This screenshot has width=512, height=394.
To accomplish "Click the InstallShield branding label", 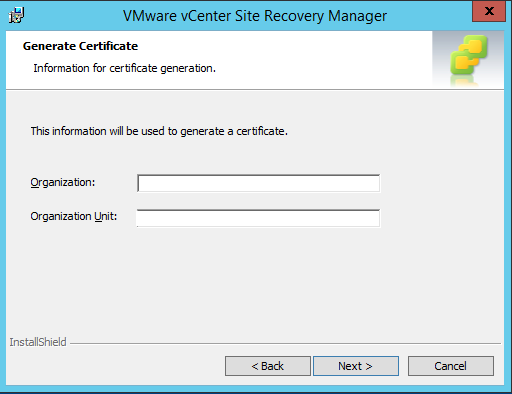I will (x=38, y=342).
